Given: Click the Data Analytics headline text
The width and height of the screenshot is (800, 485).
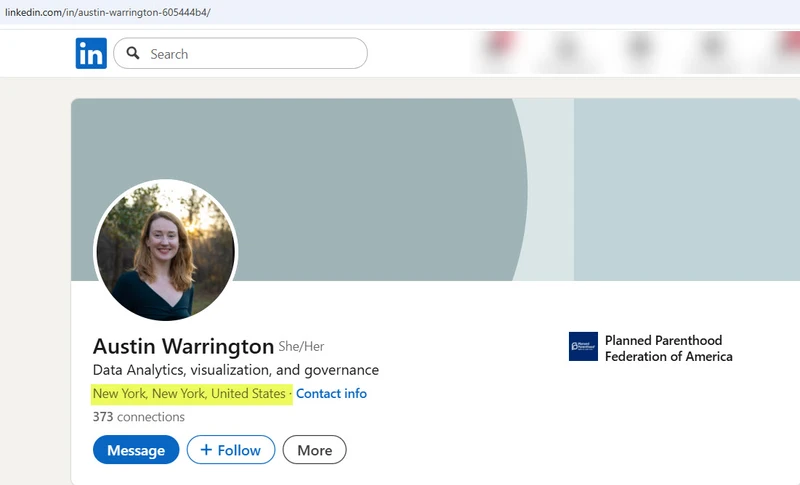Looking at the screenshot, I should click(235, 370).
